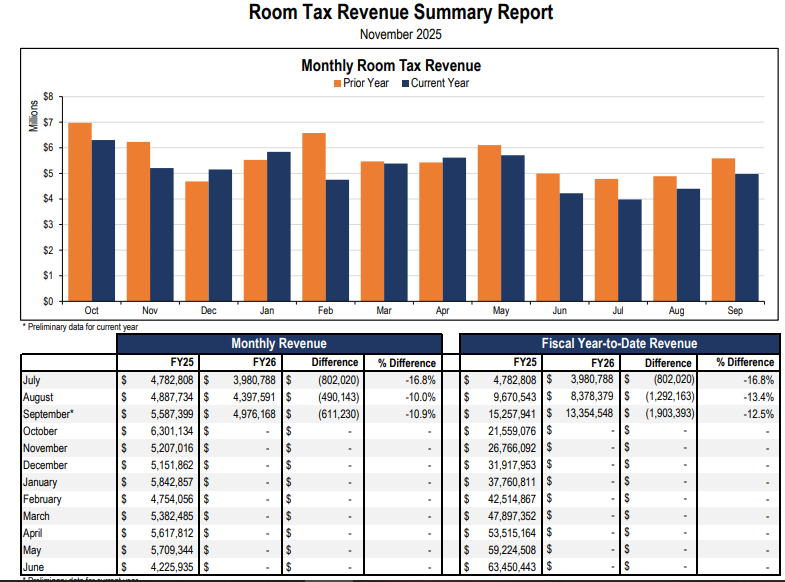
Task: Select the September* row label in the table
Action: click(48, 414)
